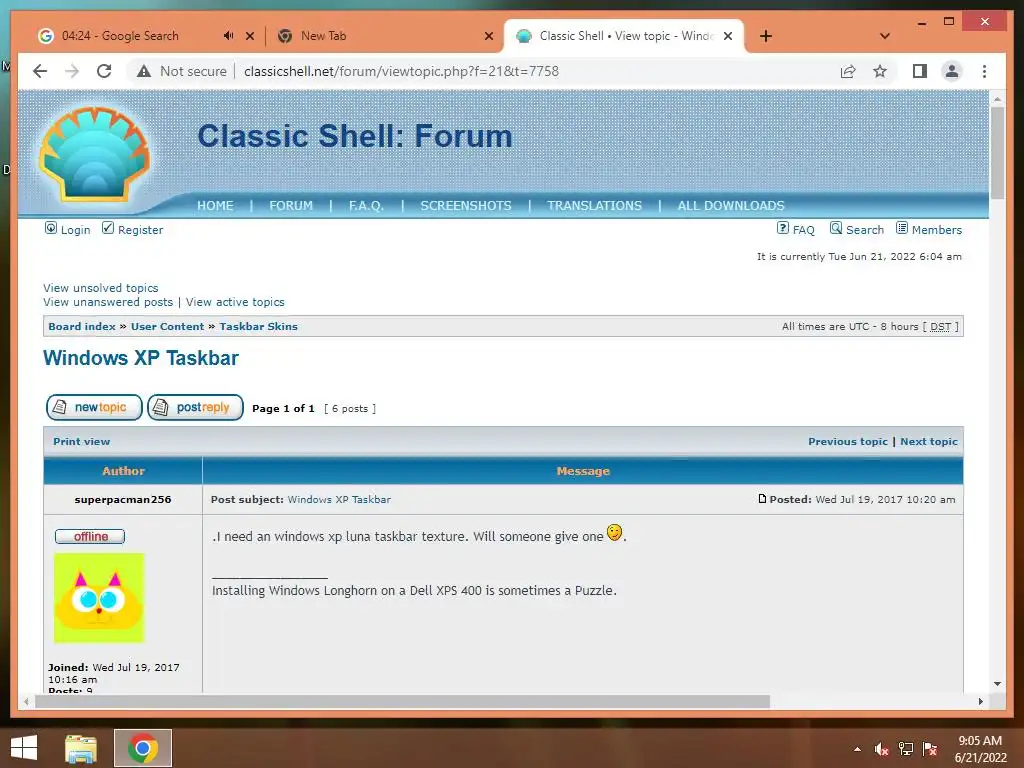Click the horizontal scrollbar thumb
Image resolution: width=1024 pixels, height=768 pixels.
click(402, 701)
